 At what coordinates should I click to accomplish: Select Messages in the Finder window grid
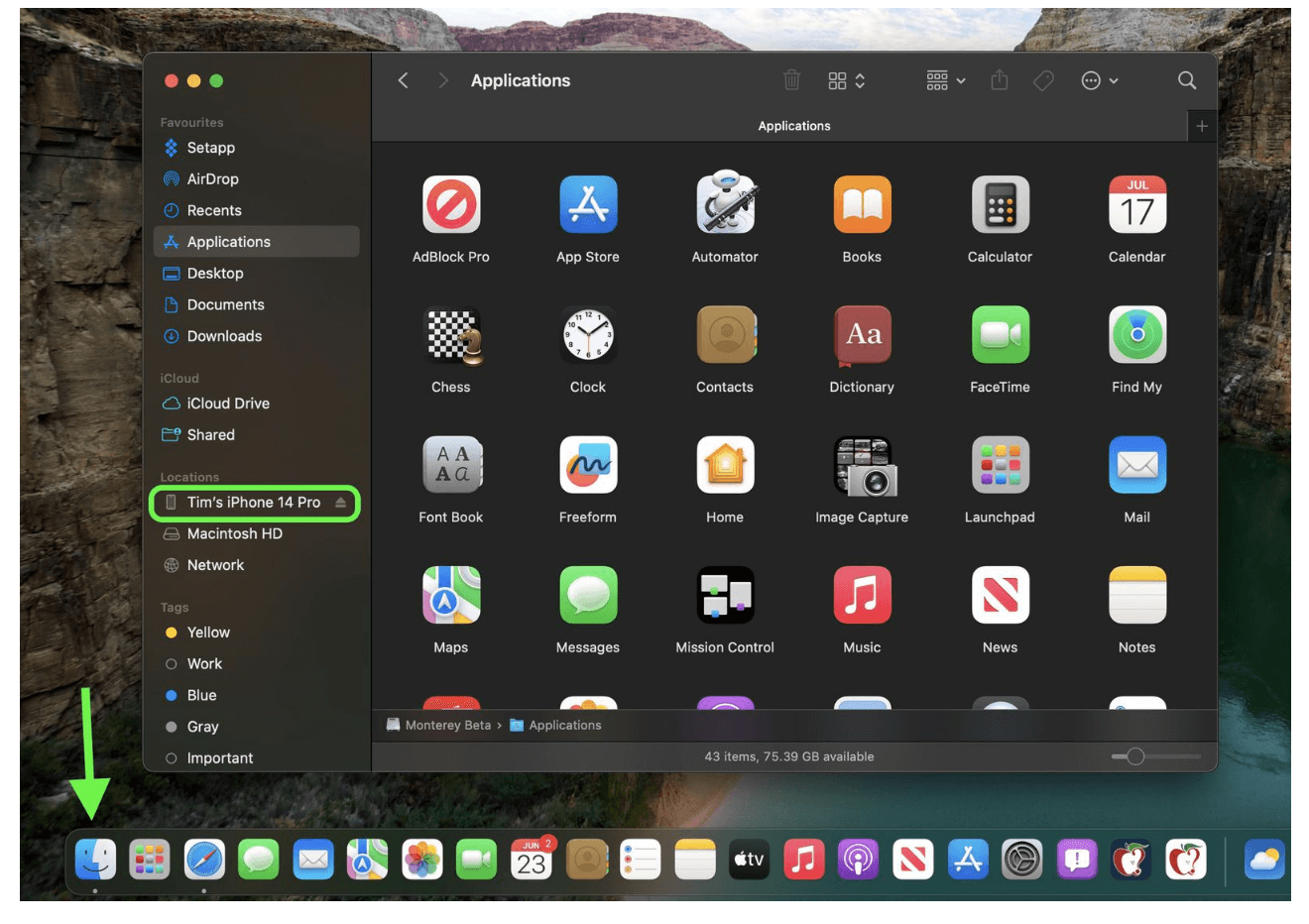tap(588, 595)
